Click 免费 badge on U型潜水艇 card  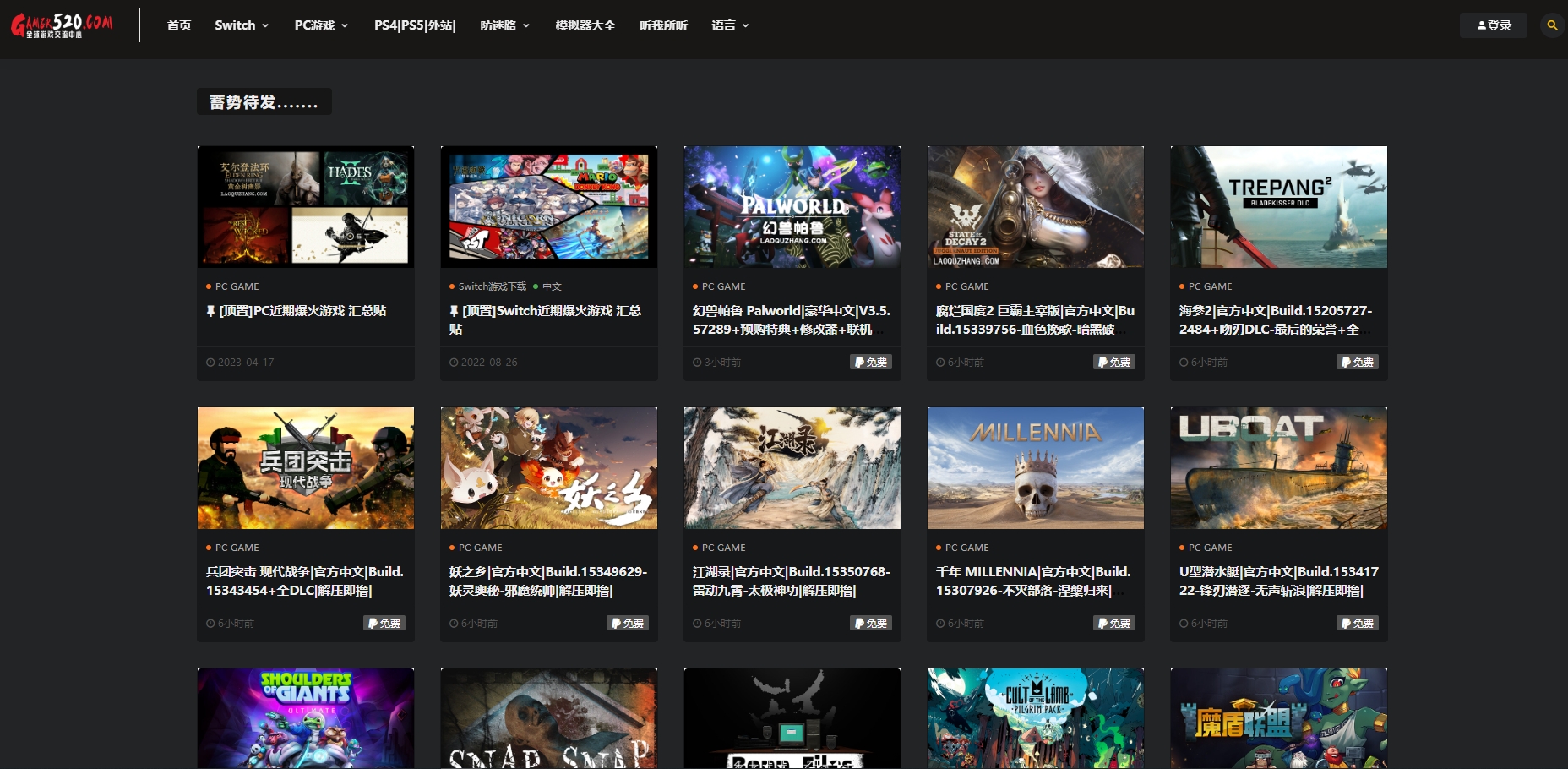coord(1358,623)
